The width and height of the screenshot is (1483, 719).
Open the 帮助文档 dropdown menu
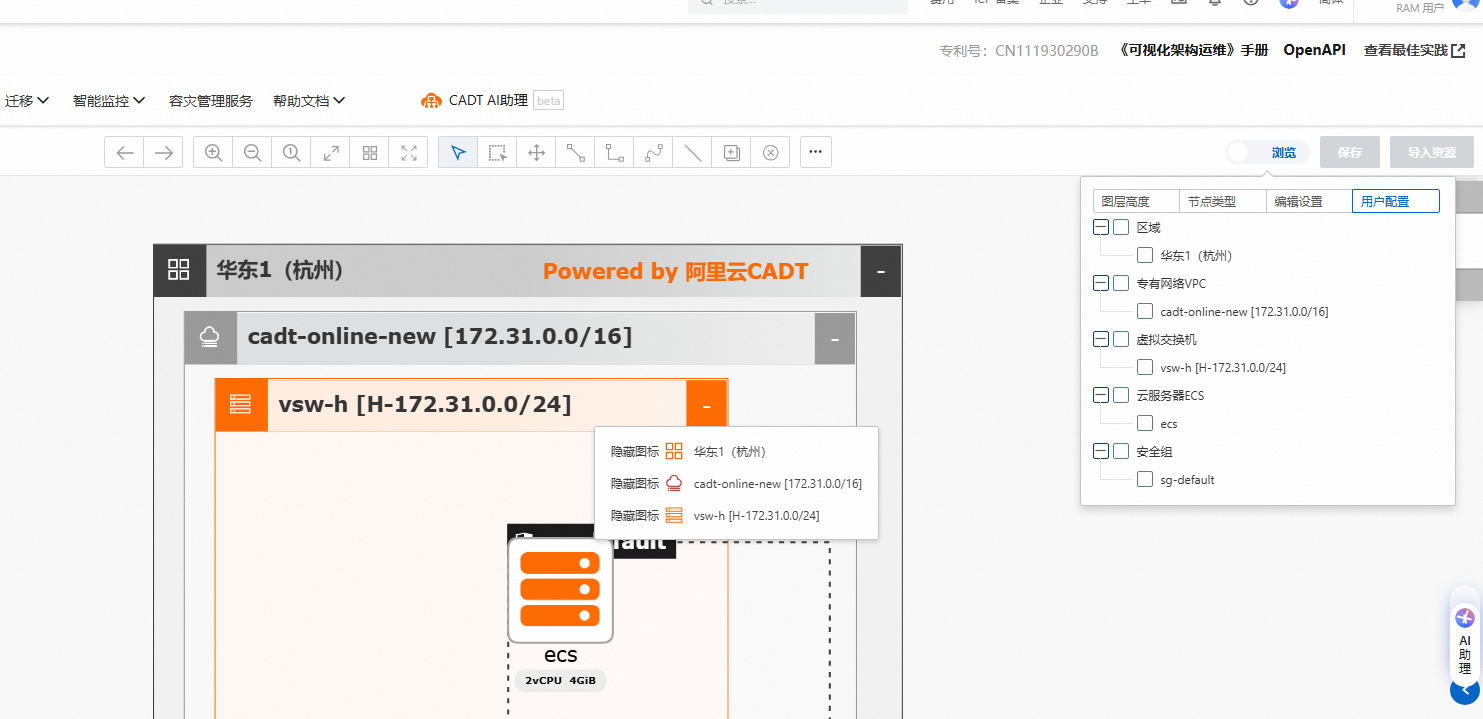tap(309, 100)
